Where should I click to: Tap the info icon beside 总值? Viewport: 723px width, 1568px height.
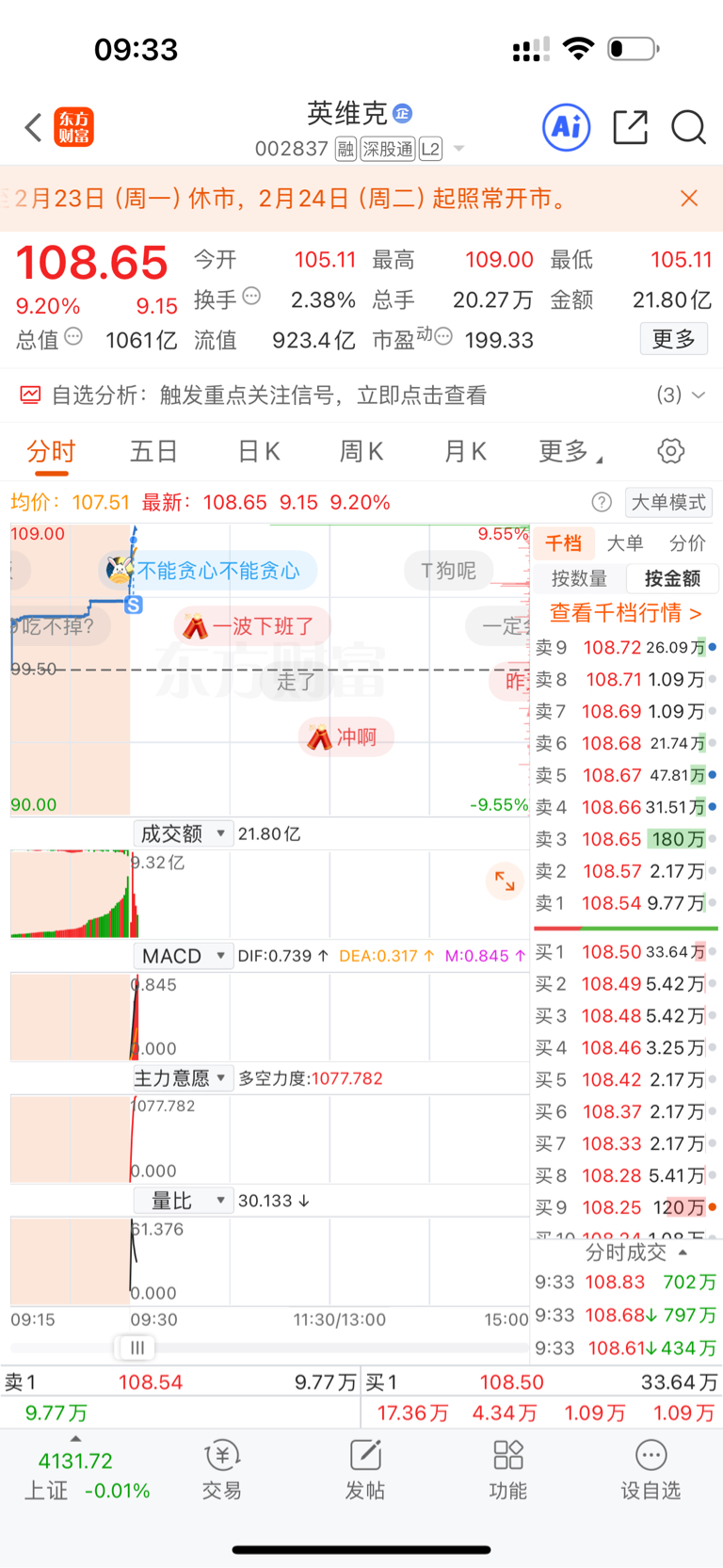(x=73, y=336)
